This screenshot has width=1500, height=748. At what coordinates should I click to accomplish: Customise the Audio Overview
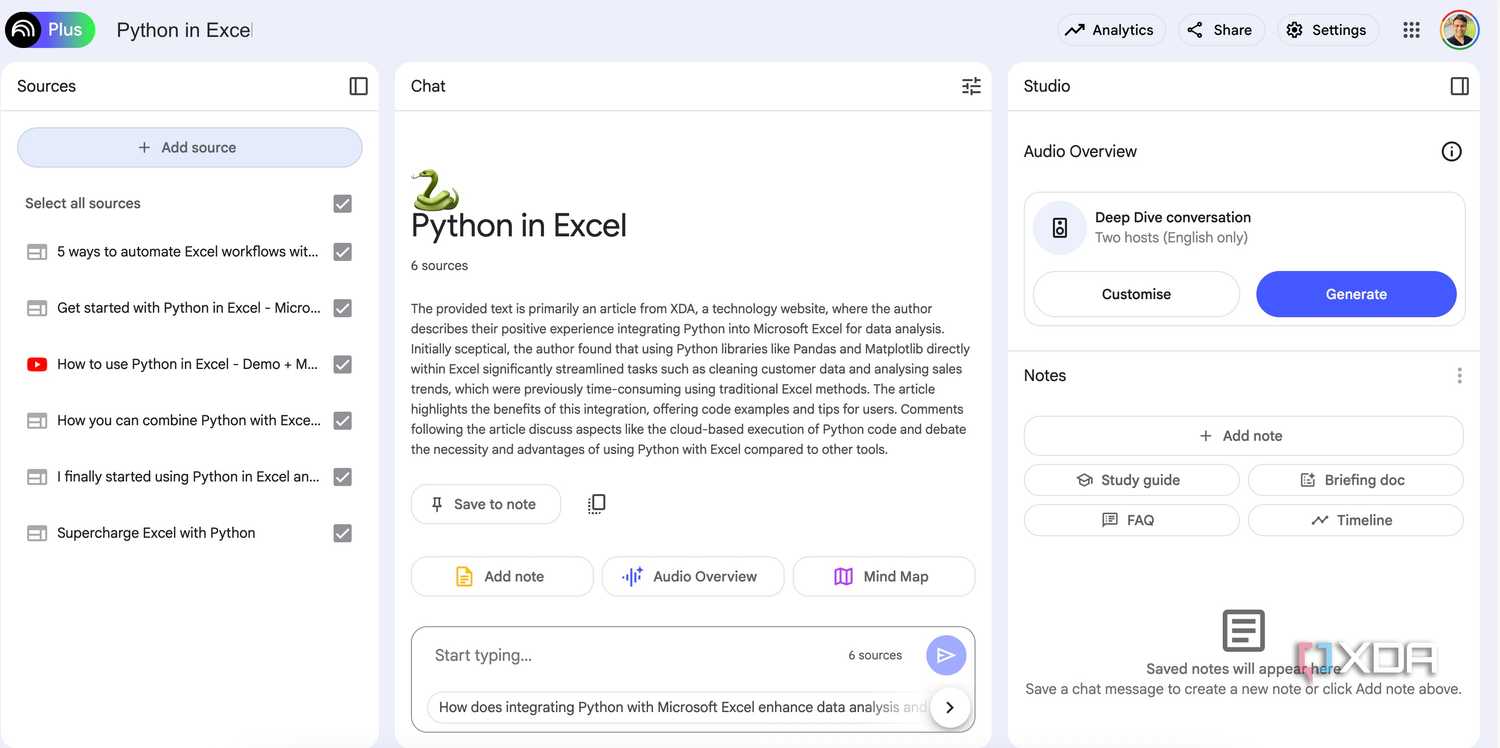click(1136, 294)
